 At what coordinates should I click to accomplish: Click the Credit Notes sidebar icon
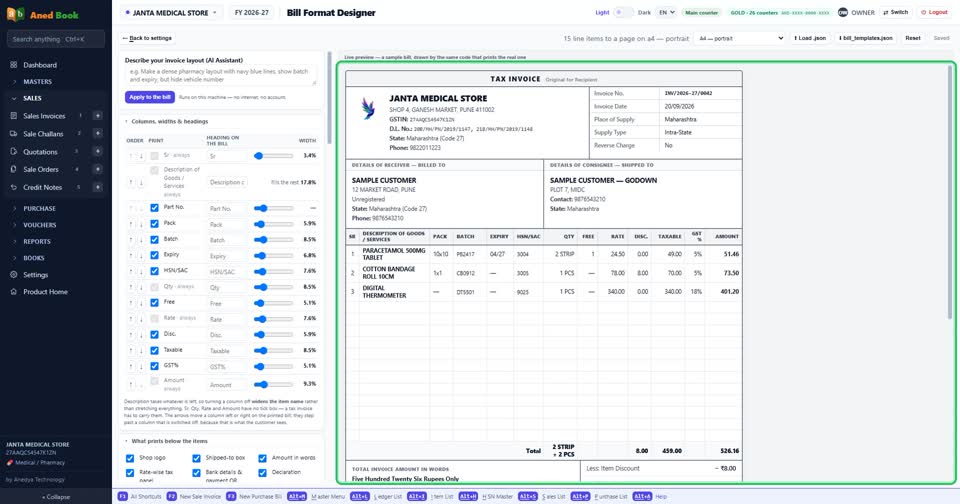(13, 187)
